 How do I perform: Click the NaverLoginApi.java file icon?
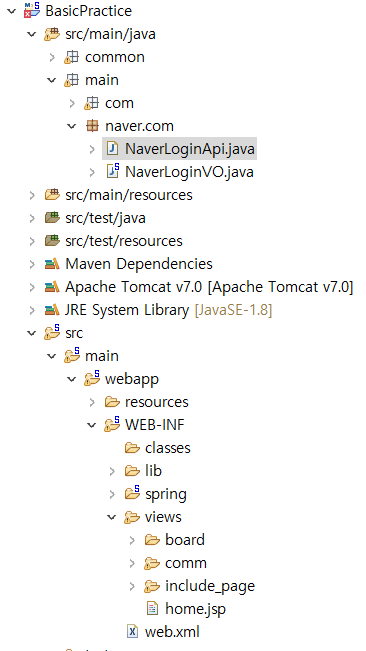[112, 149]
